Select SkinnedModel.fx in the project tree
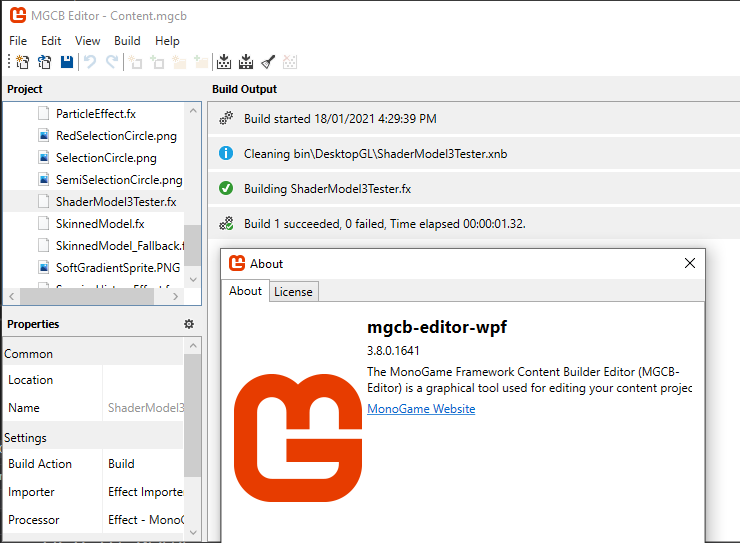740x543 pixels. 100,224
